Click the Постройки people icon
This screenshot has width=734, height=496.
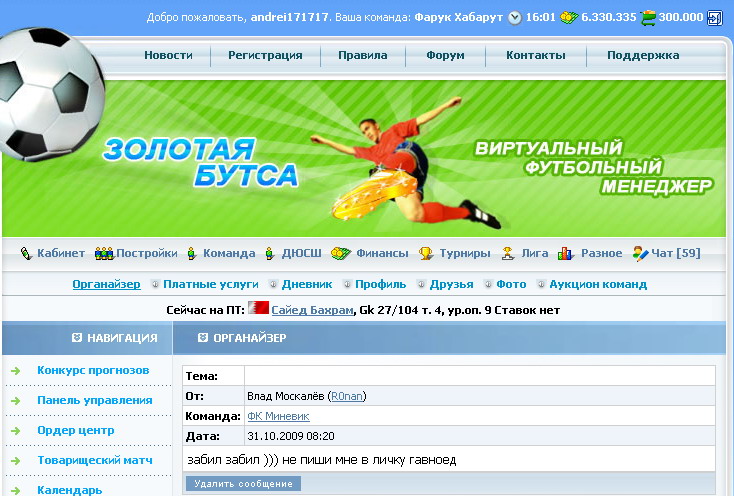pos(104,254)
